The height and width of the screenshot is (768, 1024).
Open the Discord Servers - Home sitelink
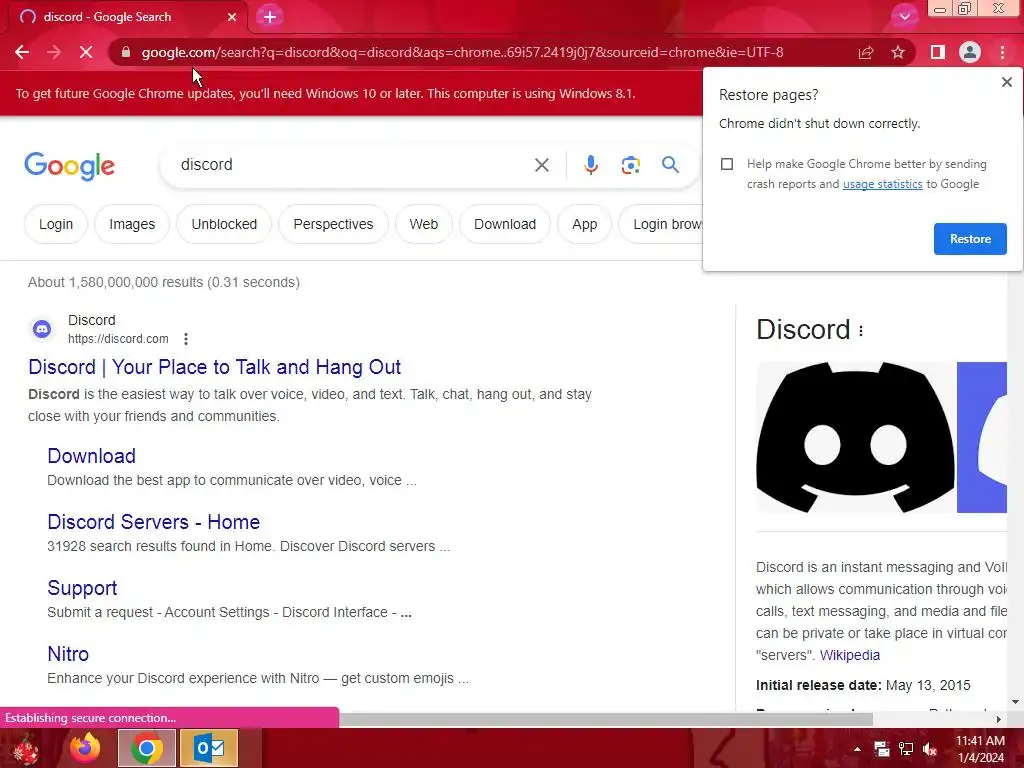click(x=153, y=522)
